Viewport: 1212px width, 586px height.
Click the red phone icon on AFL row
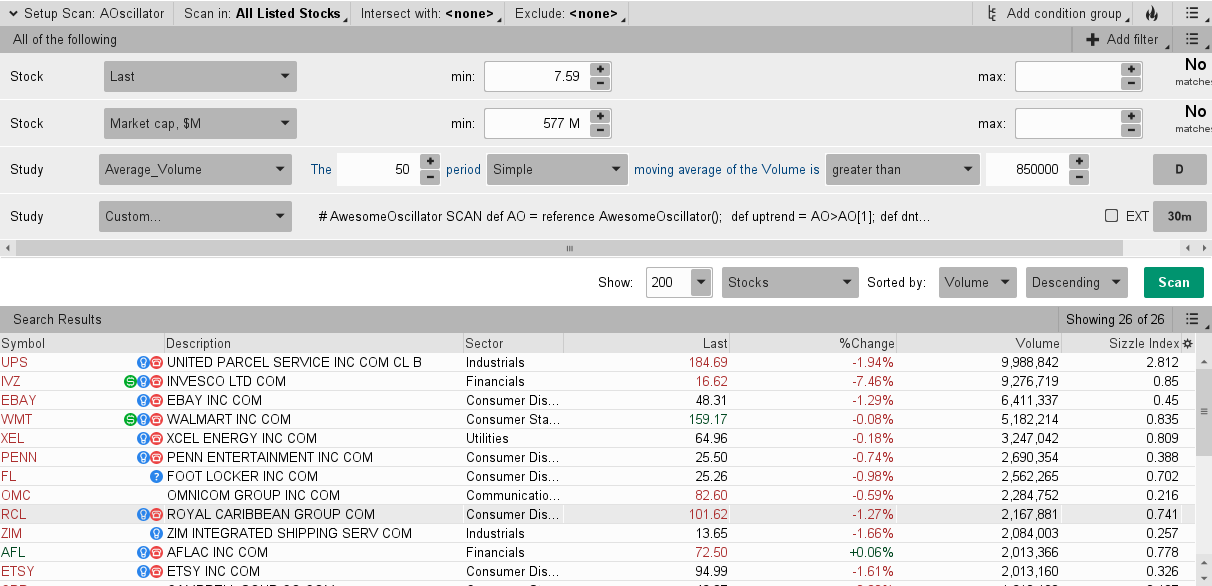tap(157, 552)
